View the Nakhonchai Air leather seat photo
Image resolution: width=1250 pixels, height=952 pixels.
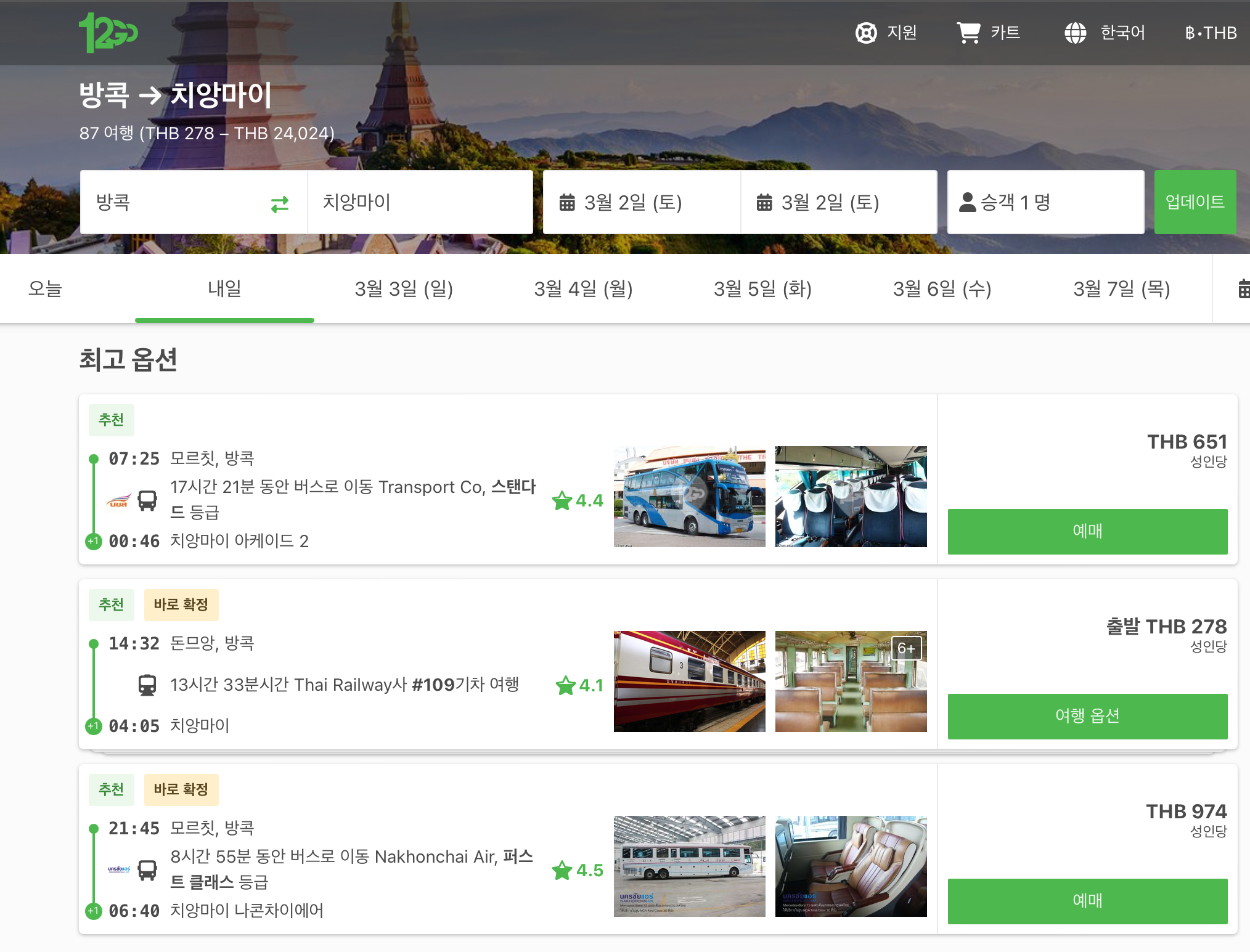851,866
